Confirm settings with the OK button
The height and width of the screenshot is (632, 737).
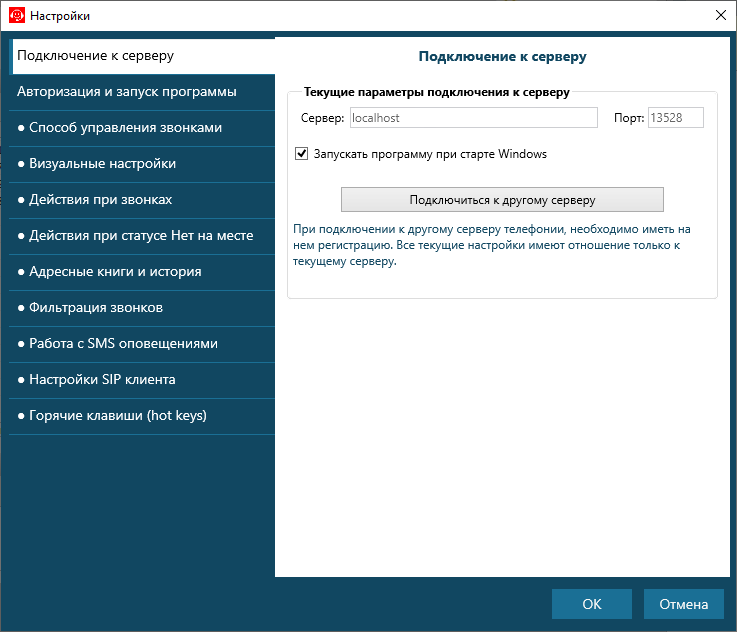[x=592, y=604]
